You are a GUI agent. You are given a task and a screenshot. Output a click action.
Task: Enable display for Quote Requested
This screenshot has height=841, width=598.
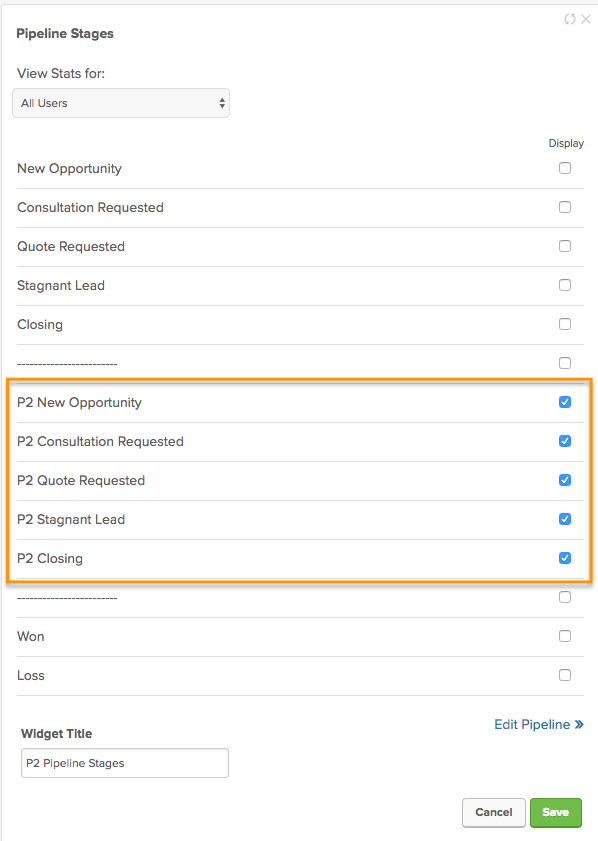tap(565, 246)
